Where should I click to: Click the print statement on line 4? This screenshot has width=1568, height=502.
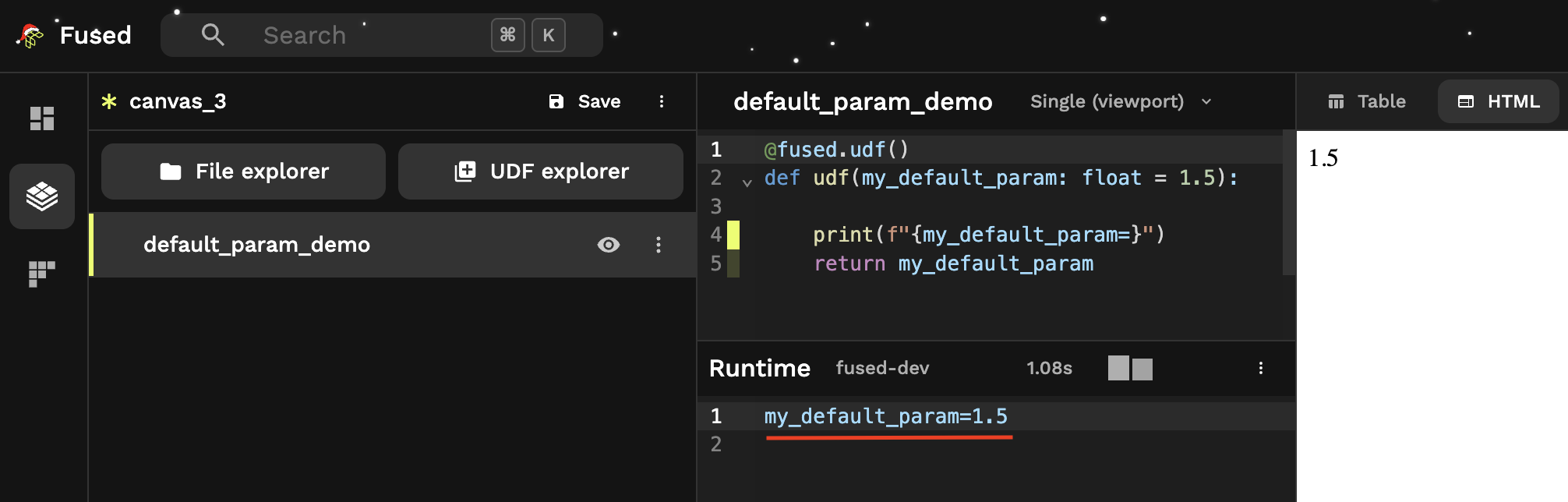[989, 235]
